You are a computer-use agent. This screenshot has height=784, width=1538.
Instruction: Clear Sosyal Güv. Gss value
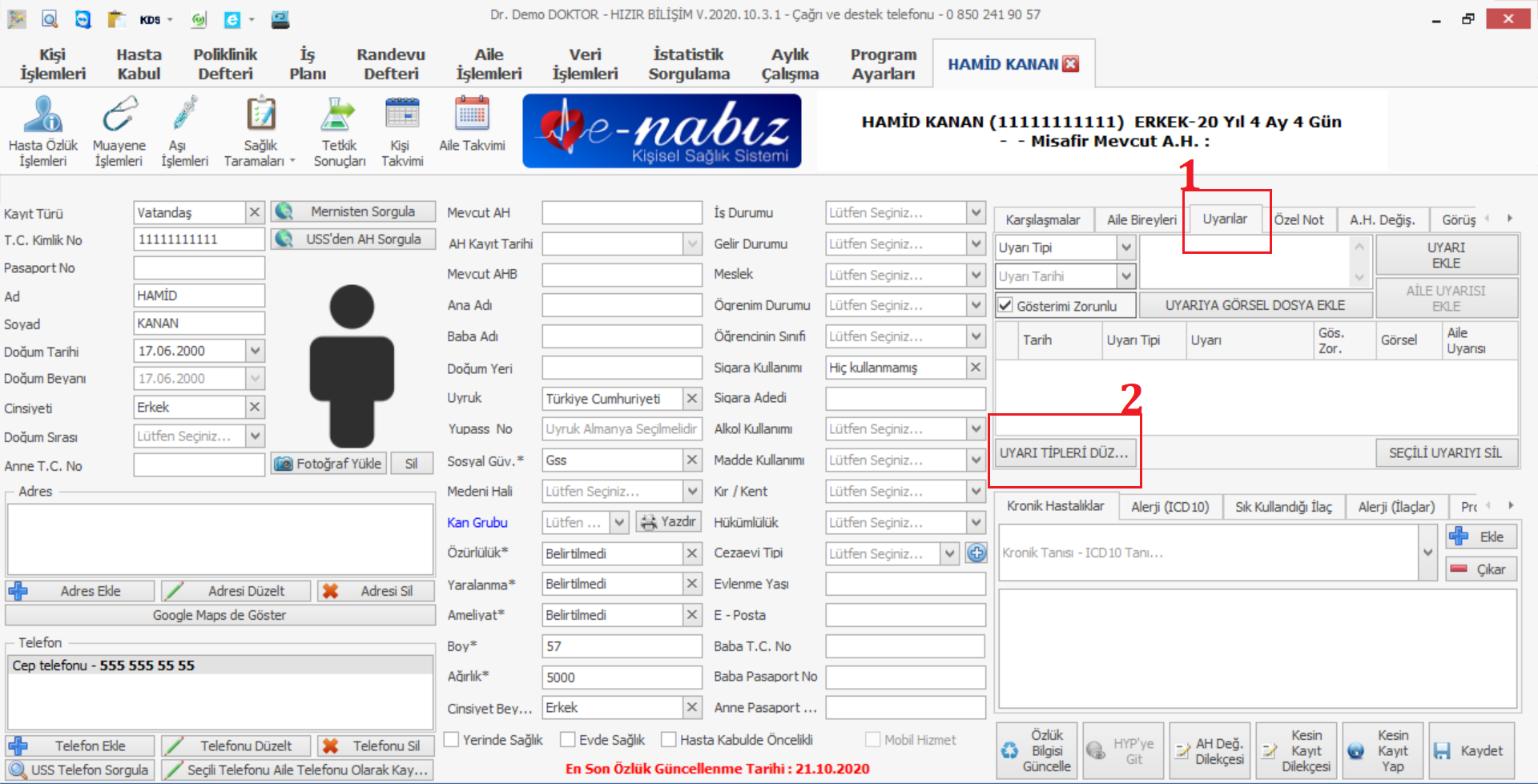[x=693, y=460]
